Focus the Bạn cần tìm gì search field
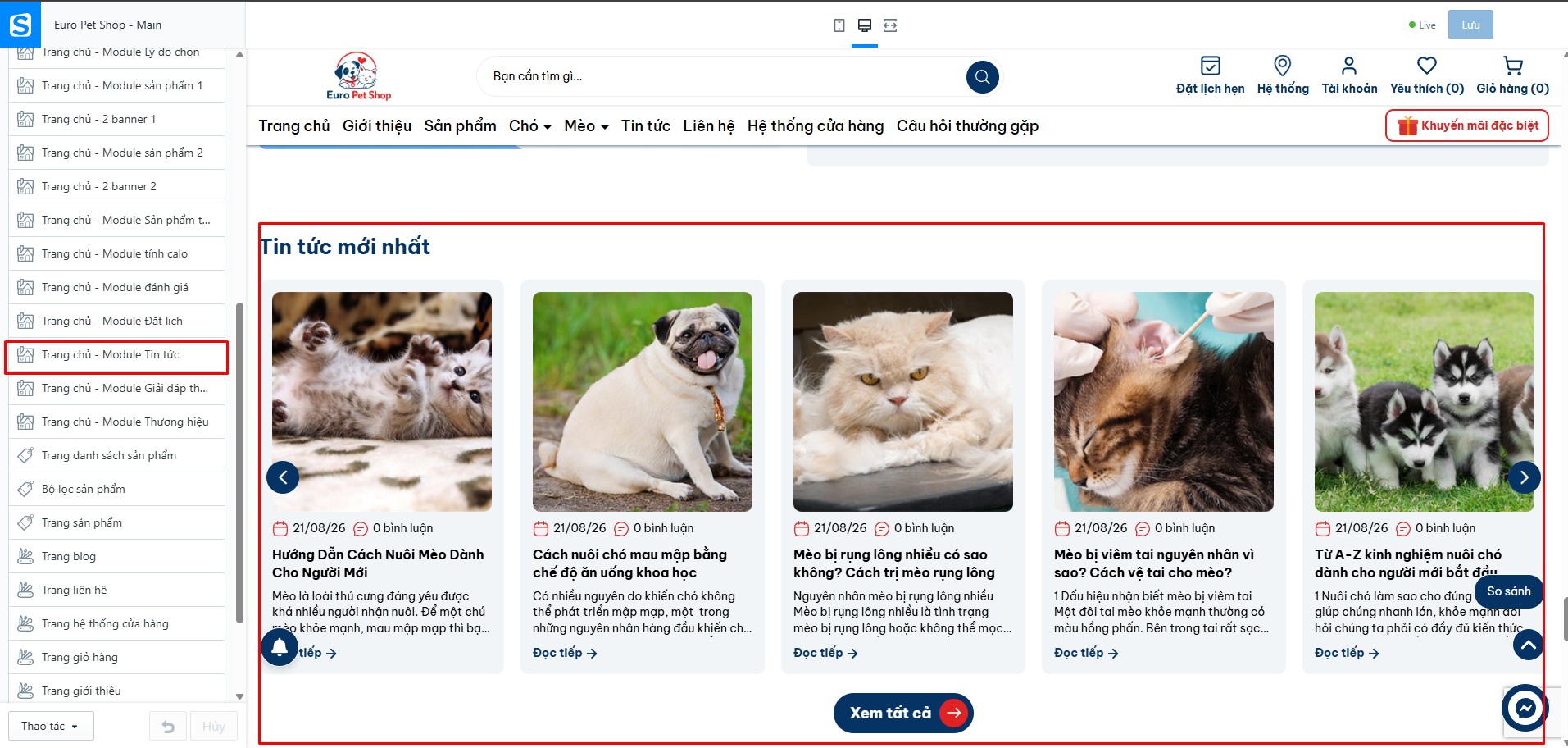1568x748 pixels. [725, 76]
